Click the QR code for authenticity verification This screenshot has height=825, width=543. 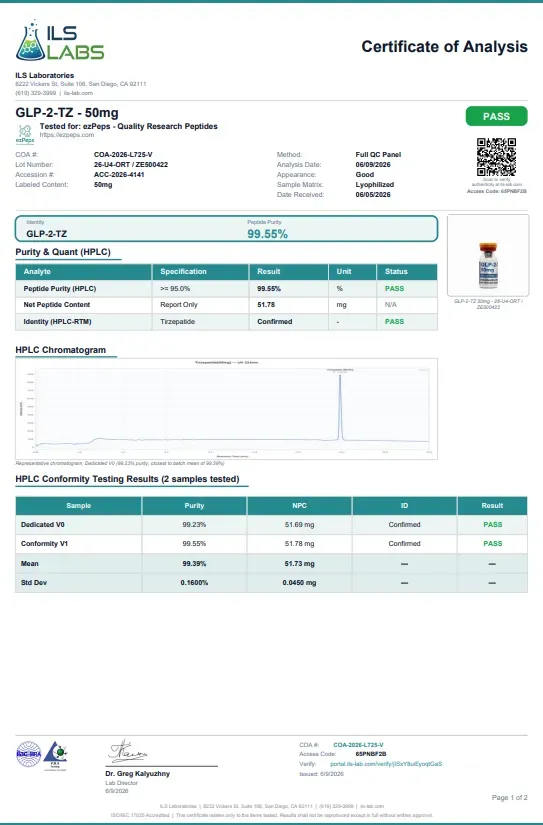click(496, 157)
